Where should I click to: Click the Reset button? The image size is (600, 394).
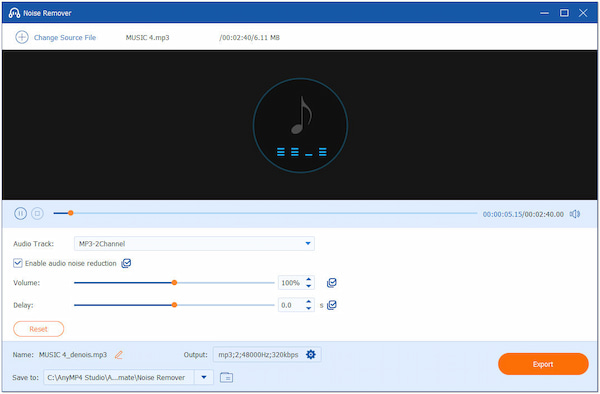39,329
